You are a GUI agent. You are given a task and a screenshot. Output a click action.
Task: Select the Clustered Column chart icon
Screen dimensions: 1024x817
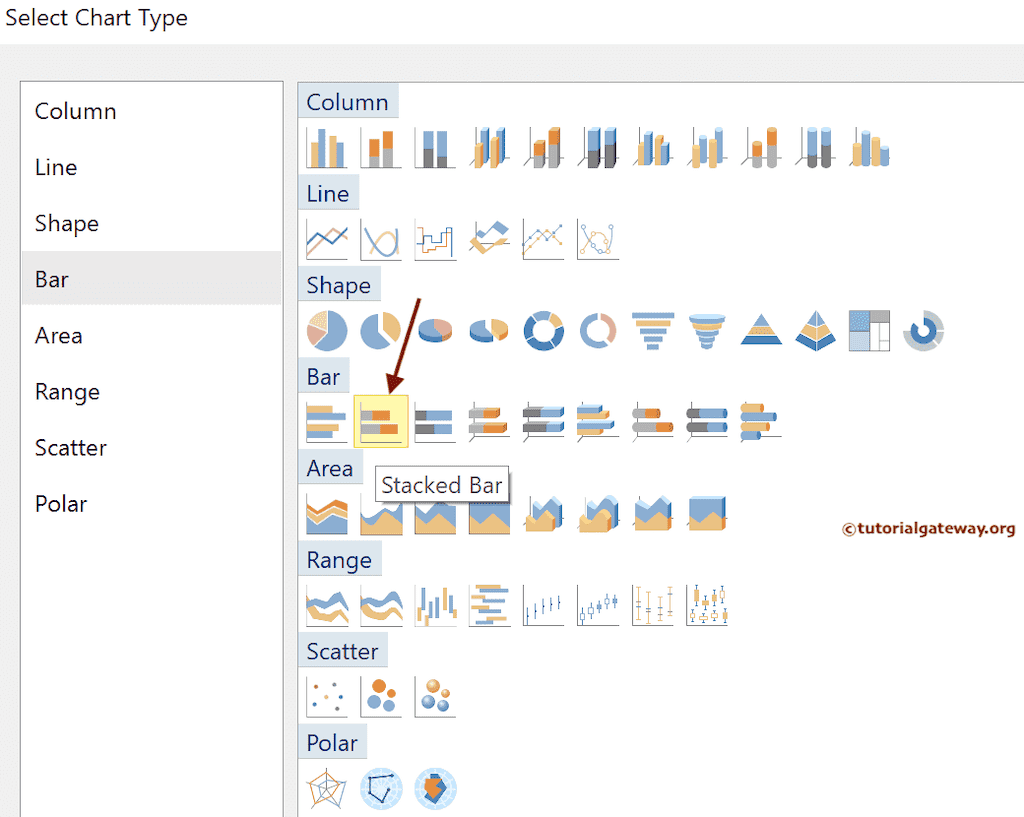[x=325, y=145]
